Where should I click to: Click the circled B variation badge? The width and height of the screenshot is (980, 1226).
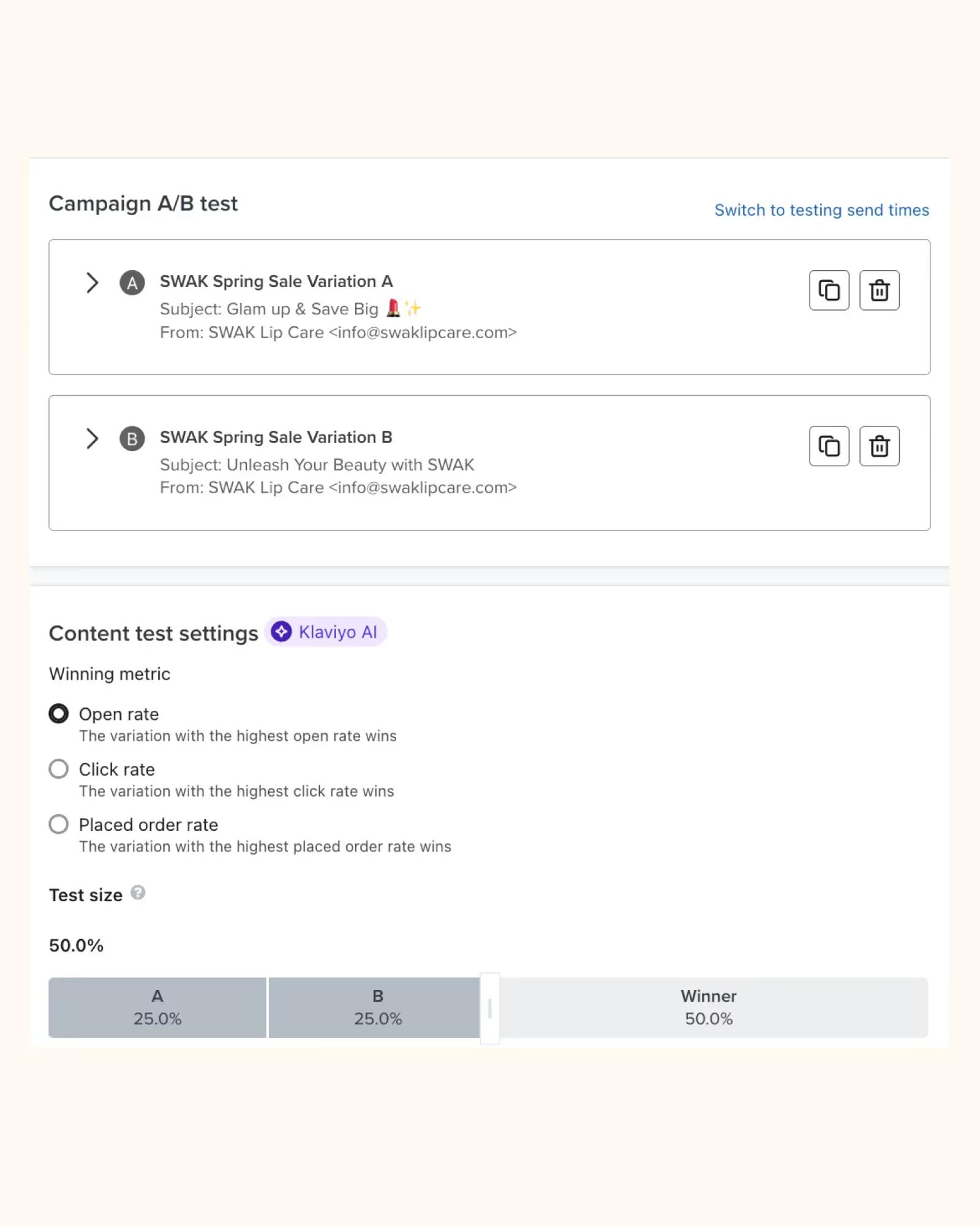pyautogui.click(x=132, y=439)
